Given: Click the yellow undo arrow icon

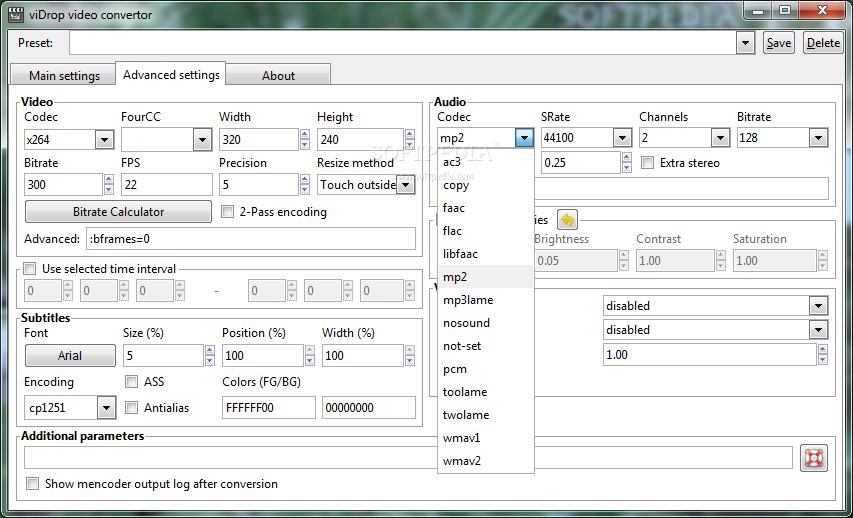Looking at the screenshot, I should (x=567, y=220).
